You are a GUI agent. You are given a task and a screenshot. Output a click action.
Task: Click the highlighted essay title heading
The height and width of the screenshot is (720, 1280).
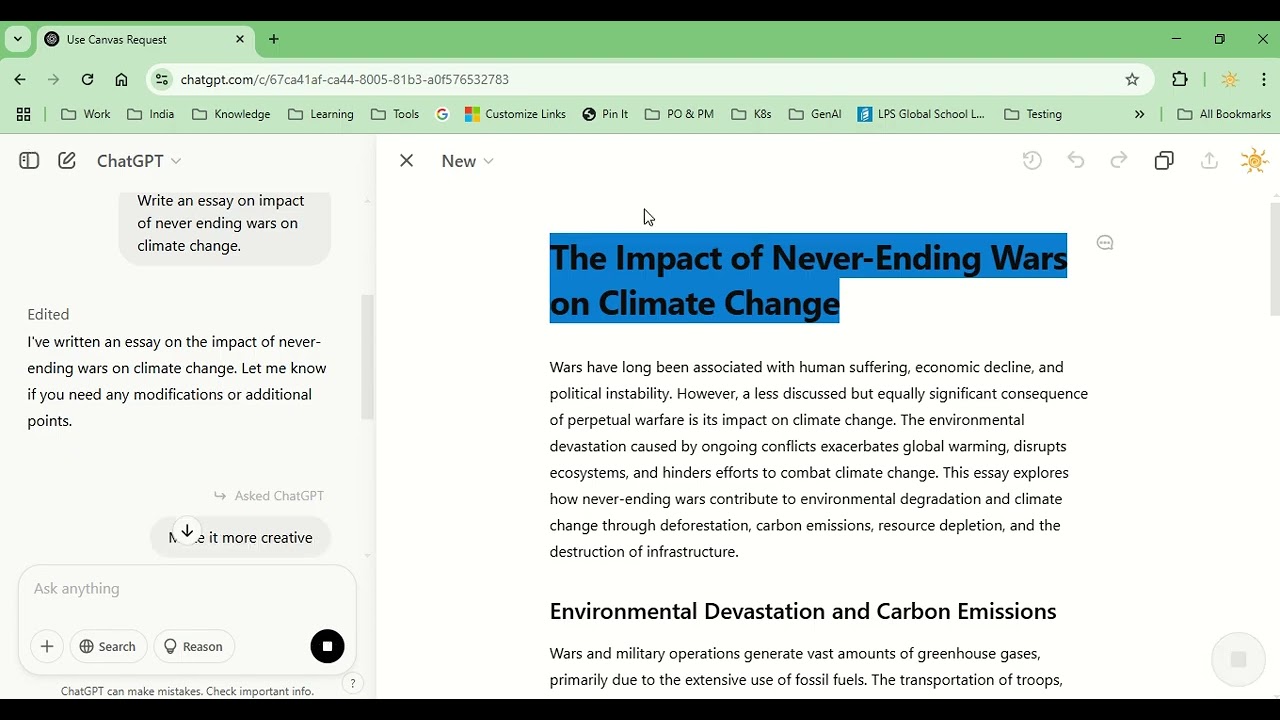(x=808, y=280)
